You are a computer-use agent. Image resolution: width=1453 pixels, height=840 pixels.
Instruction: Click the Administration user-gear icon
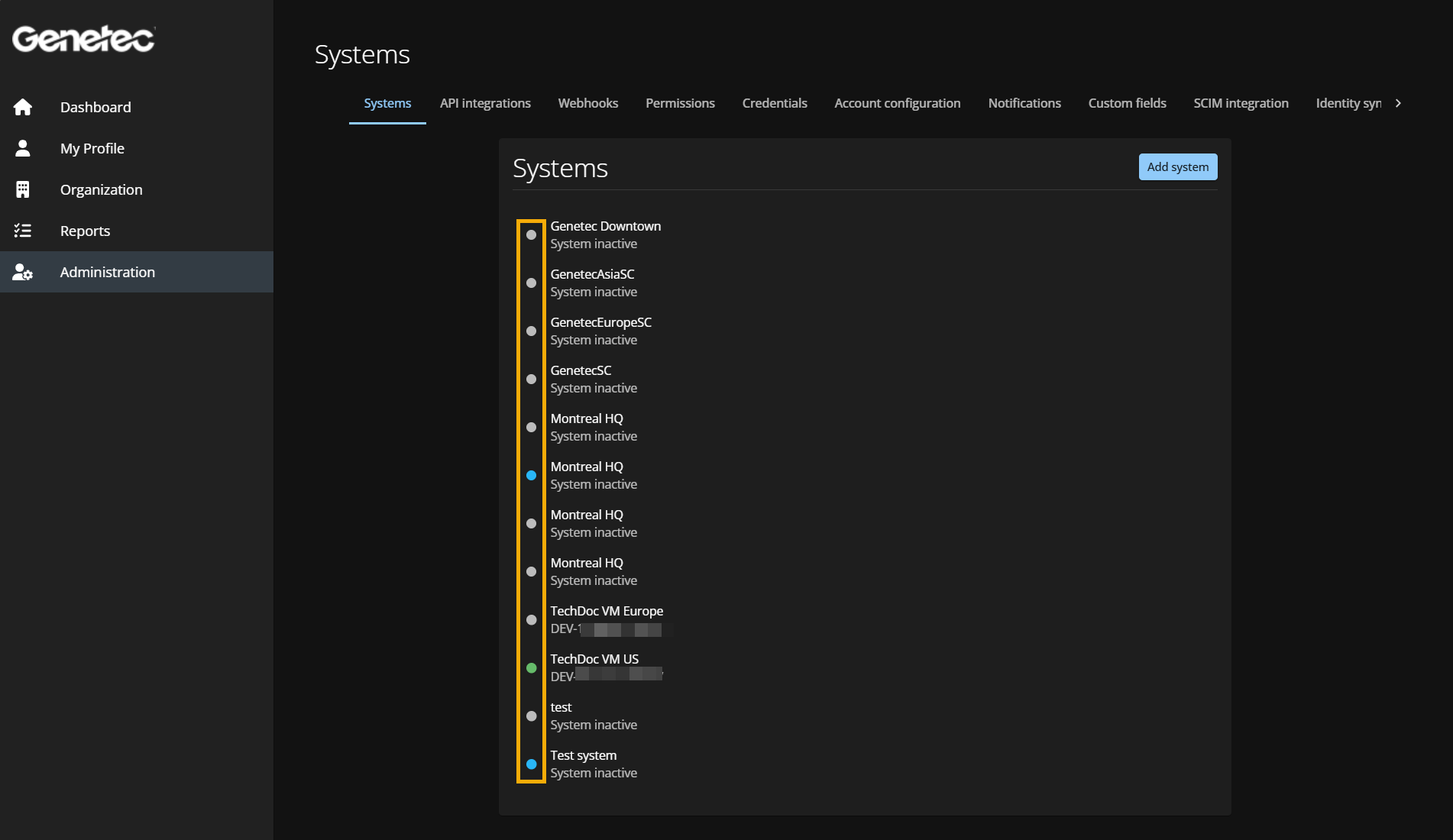click(x=23, y=272)
